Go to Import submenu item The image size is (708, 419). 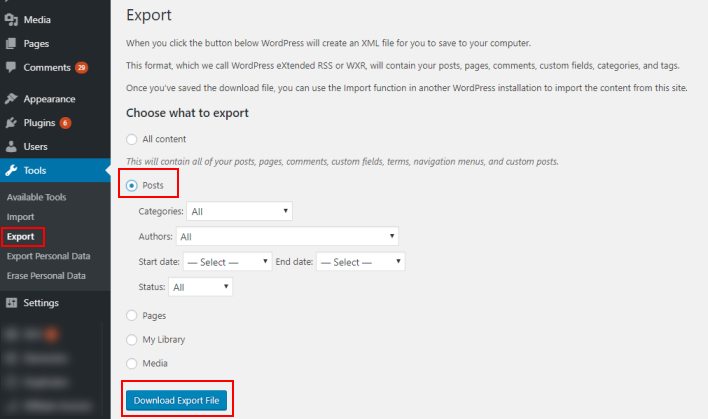20,217
